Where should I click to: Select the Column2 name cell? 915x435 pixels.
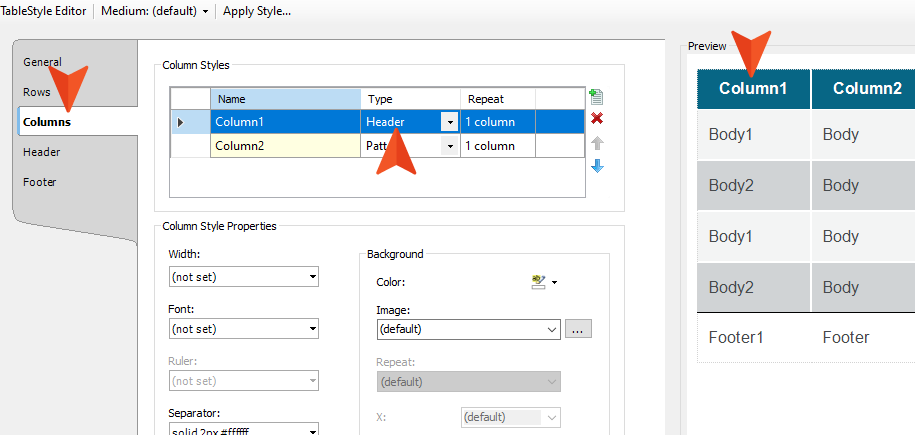284,146
